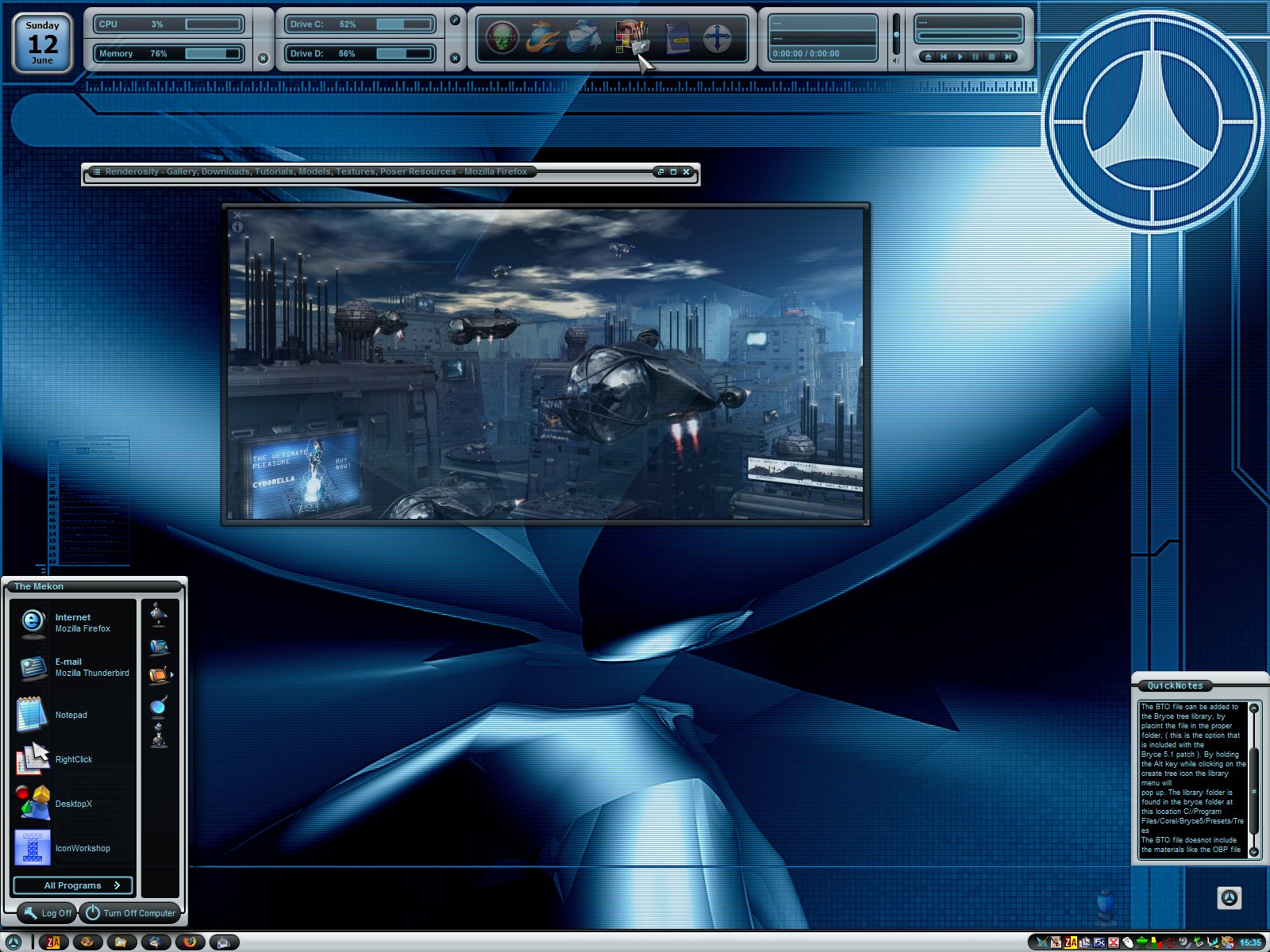This screenshot has width=1270, height=952.
Task: Click the speaker mute icon of the player
Action: 896,60
